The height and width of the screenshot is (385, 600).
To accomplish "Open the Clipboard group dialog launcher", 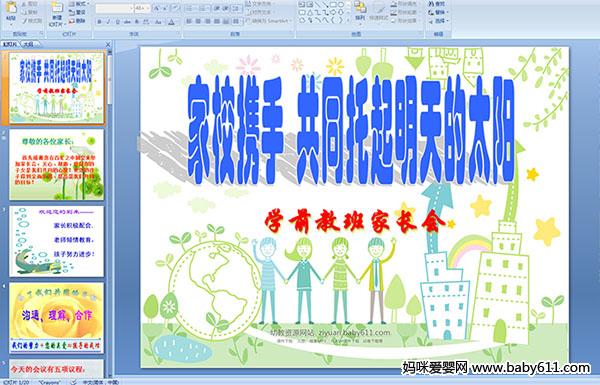I will (x=41, y=33).
